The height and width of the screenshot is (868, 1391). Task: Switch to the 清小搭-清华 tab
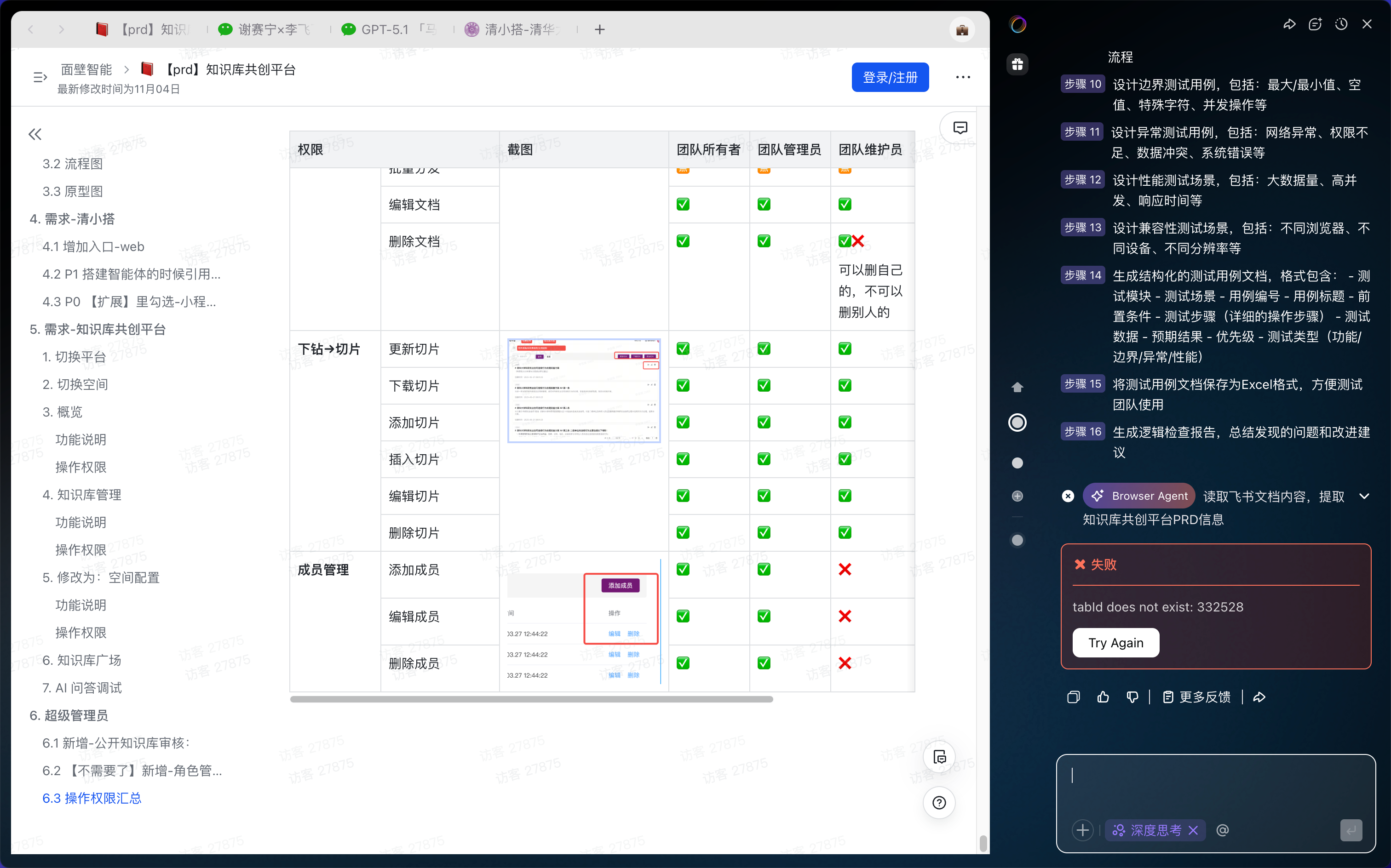(x=514, y=29)
